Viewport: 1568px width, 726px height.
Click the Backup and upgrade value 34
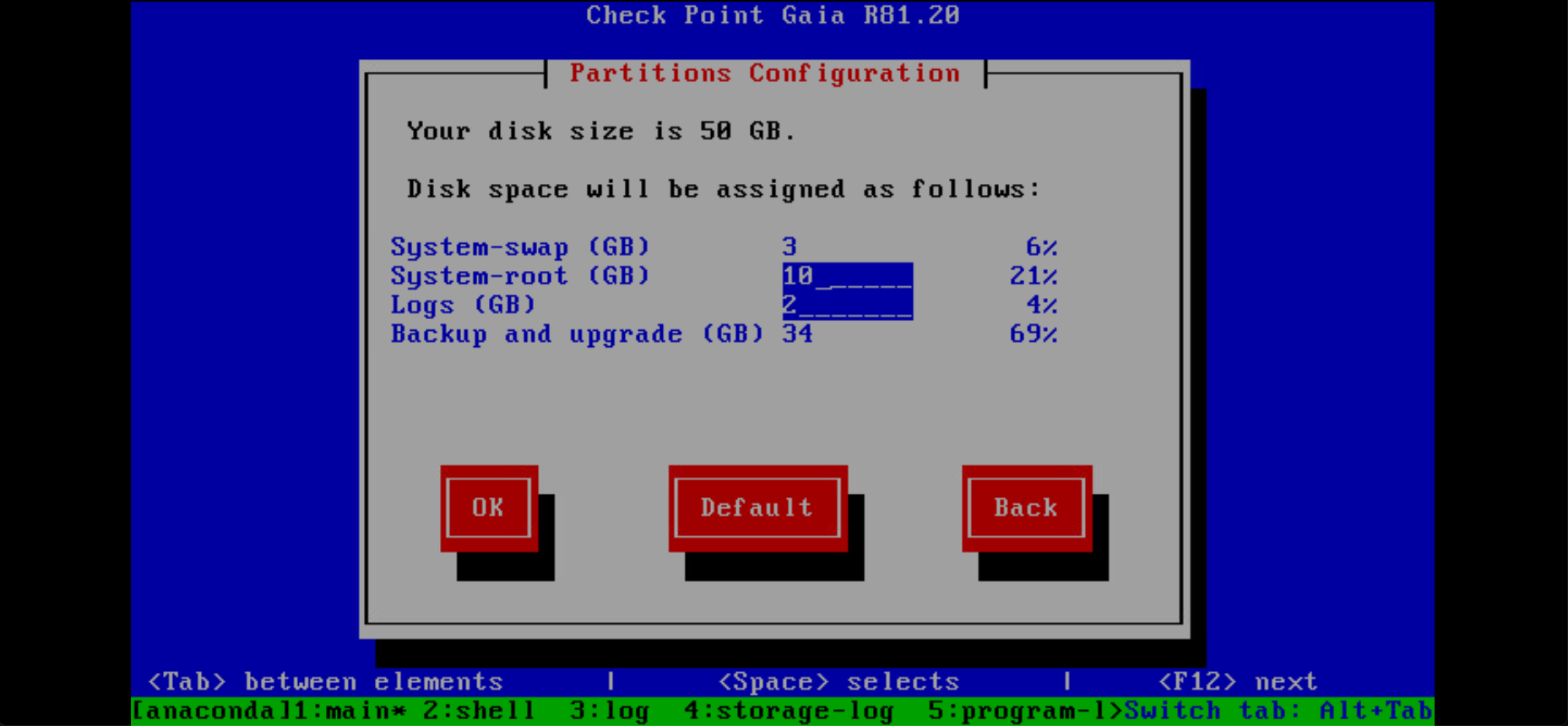pyautogui.click(x=797, y=334)
